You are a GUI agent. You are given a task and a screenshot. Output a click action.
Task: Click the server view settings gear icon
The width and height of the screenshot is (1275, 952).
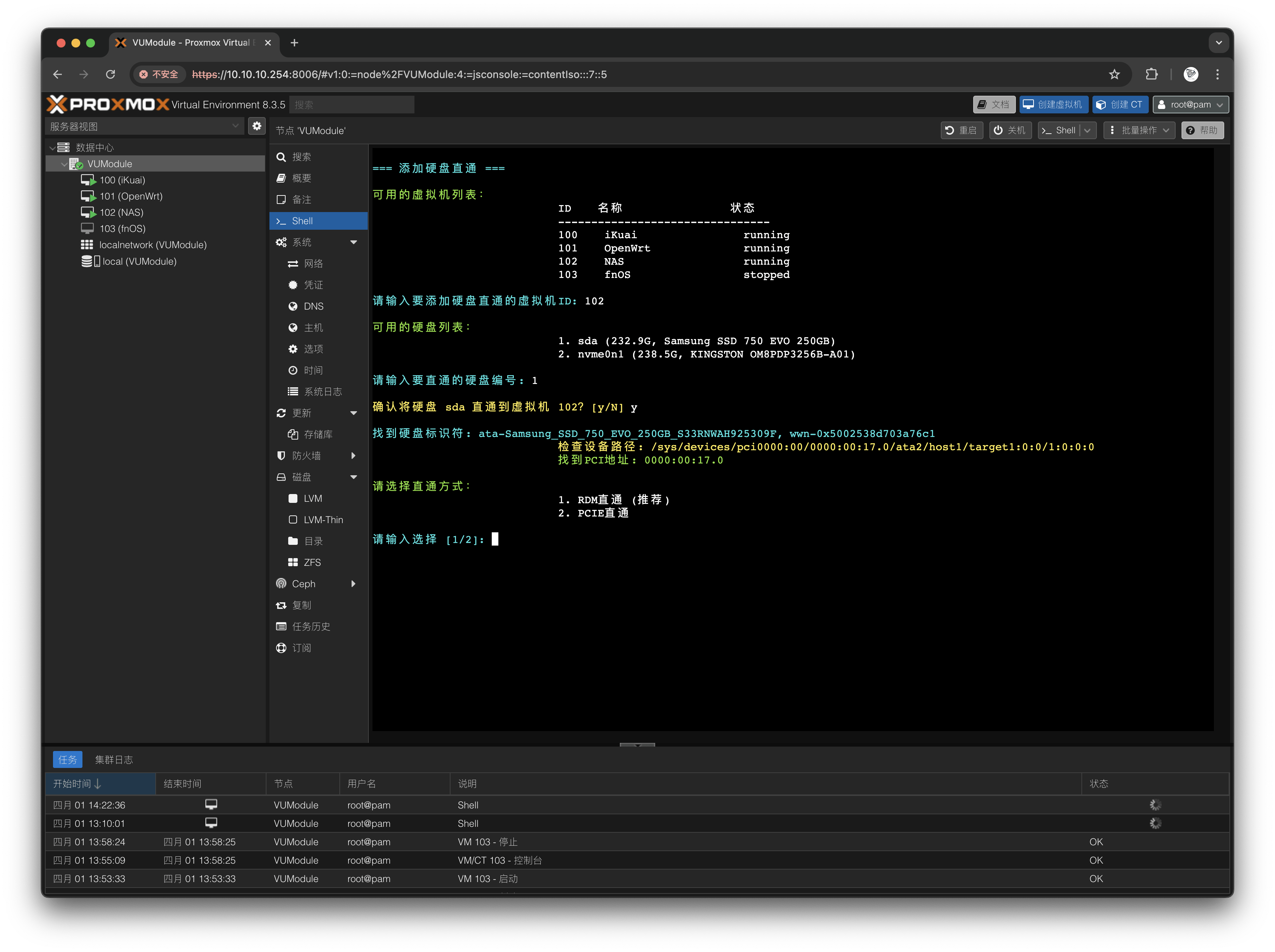pos(257,126)
